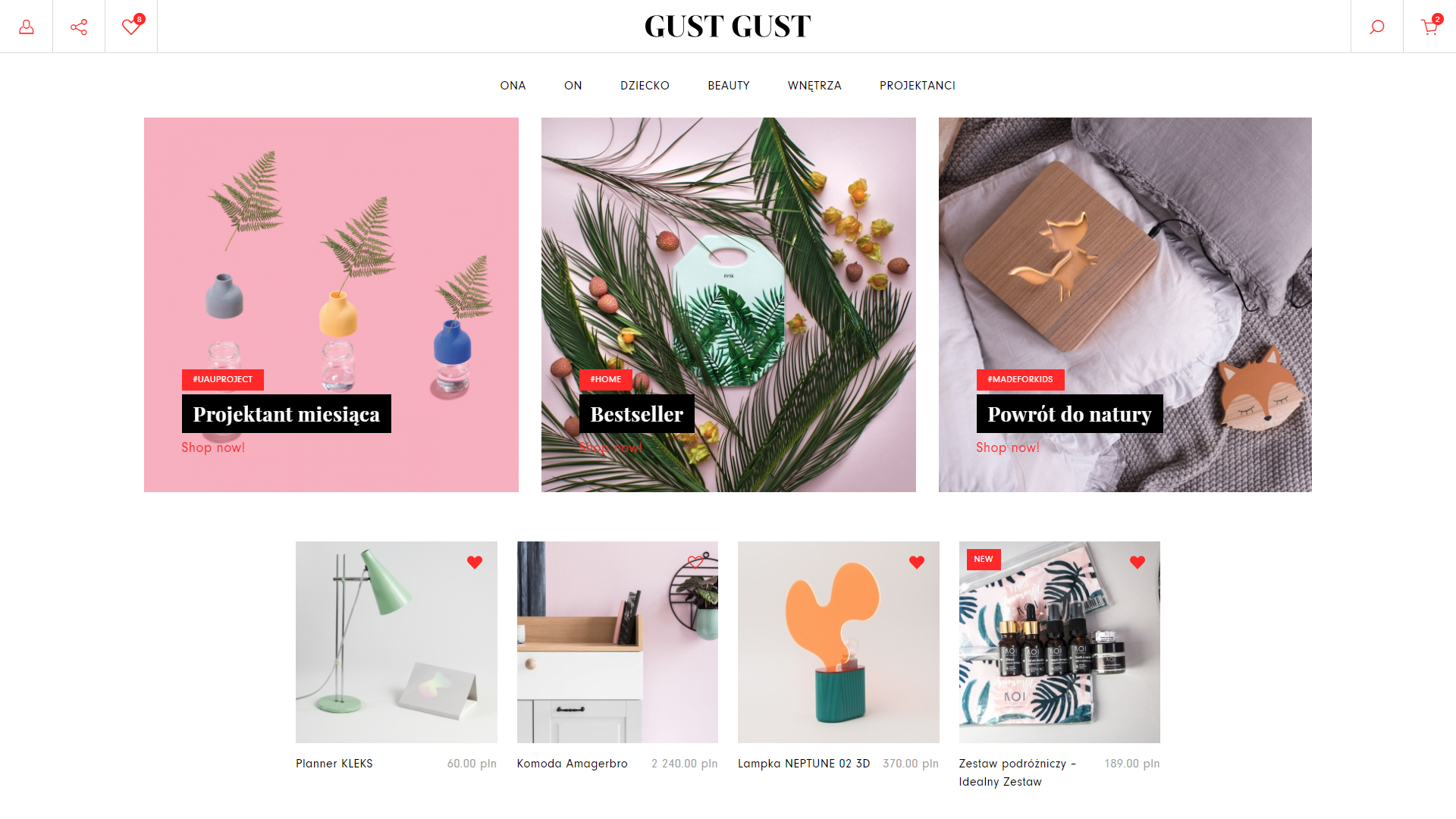Open the shopping cart icon
This screenshot has height=819, width=1456.
pos(1429,27)
